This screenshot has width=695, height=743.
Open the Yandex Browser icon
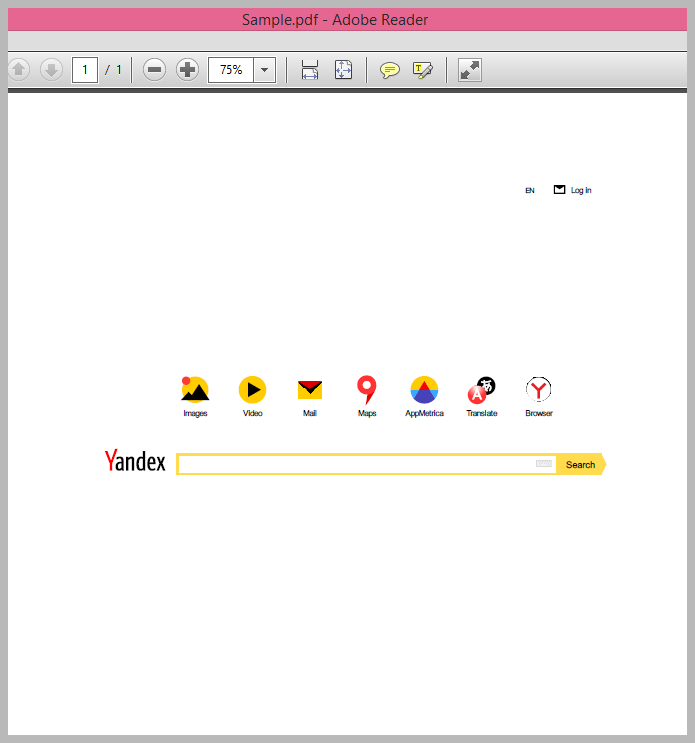point(539,390)
